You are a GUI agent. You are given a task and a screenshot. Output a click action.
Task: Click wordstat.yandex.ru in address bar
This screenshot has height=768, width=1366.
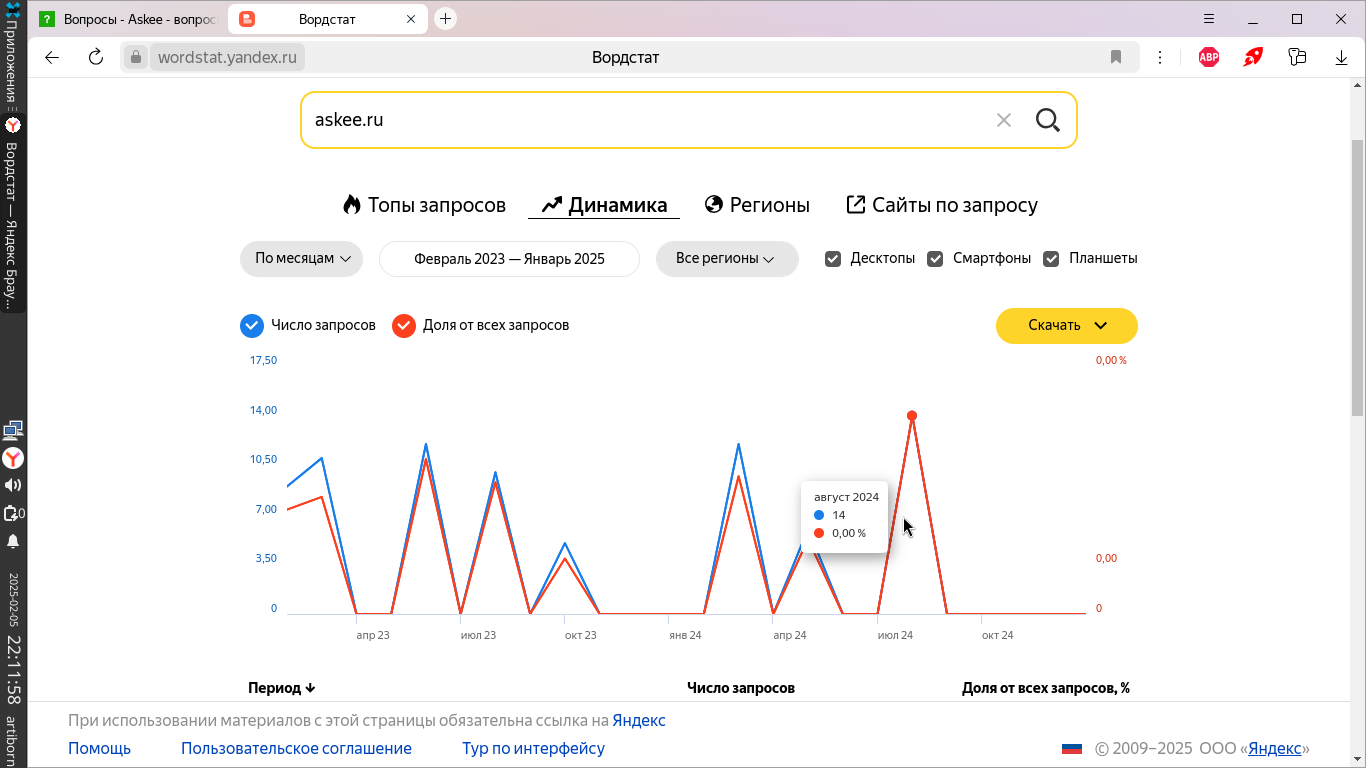click(x=227, y=57)
